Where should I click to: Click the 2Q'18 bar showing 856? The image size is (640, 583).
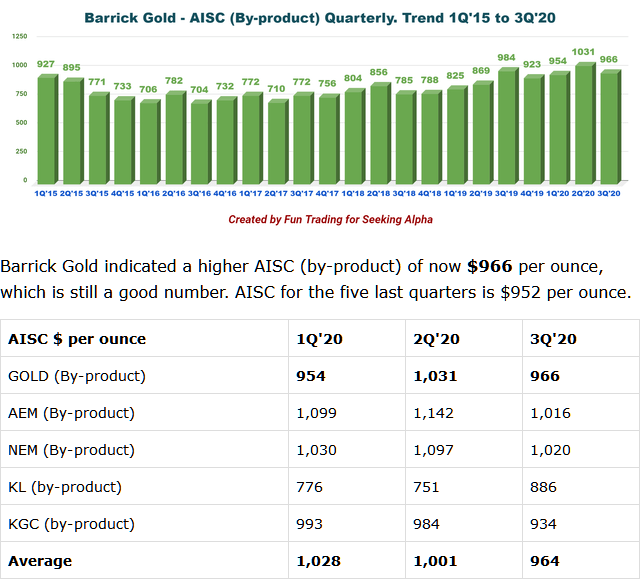point(377,132)
